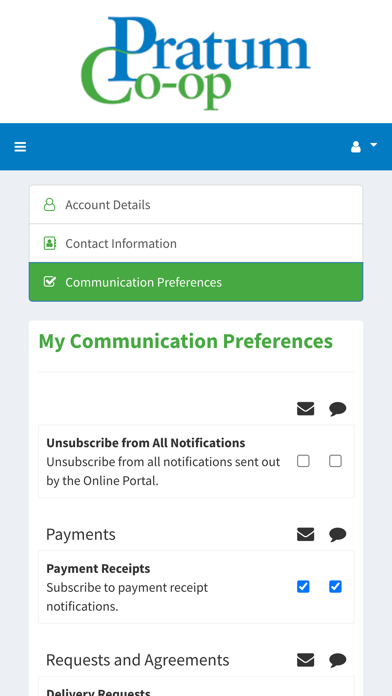Uncheck email checkbox for Payment Receipts
Viewport: 392px width, 696px height.
click(x=303, y=587)
